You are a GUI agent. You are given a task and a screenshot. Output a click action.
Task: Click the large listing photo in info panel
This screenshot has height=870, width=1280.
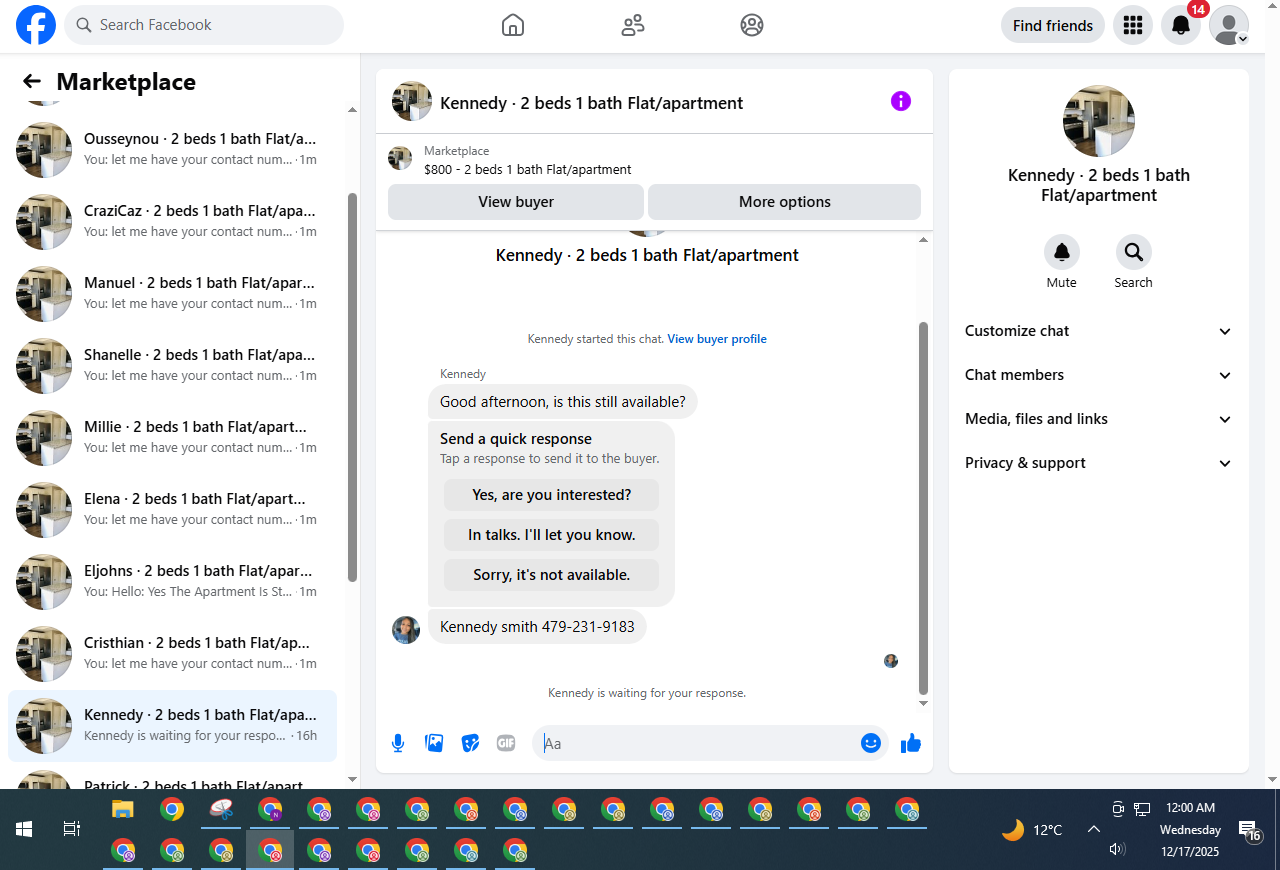[1099, 121]
